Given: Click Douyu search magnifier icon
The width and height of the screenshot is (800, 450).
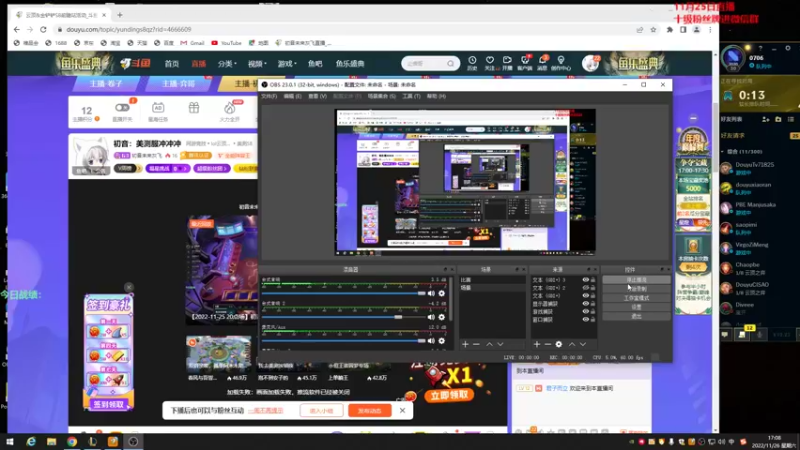Looking at the screenshot, I should [x=451, y=64].
